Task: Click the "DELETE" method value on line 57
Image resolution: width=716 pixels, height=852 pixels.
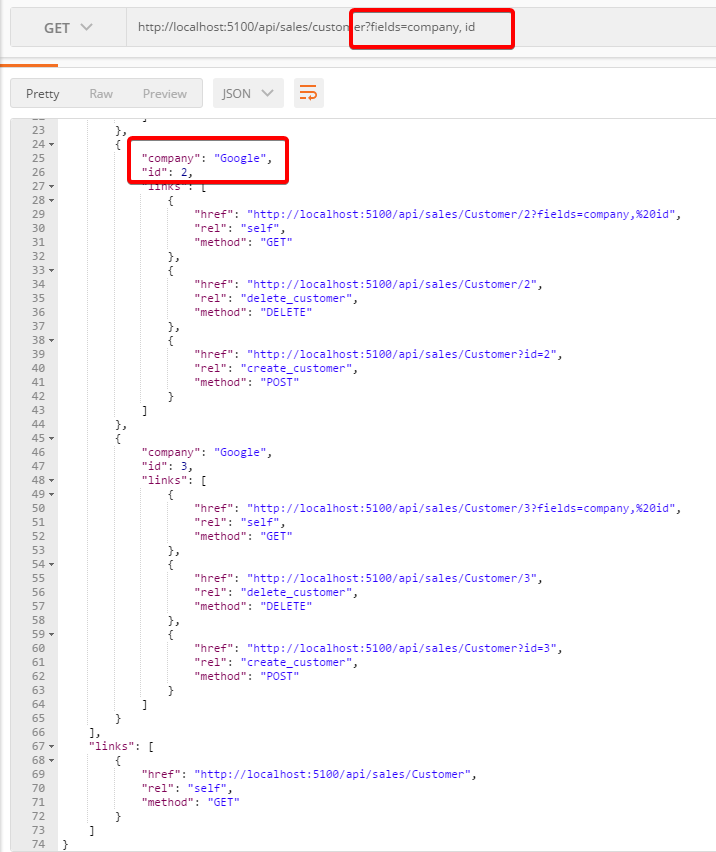Action: coord(286,606)
